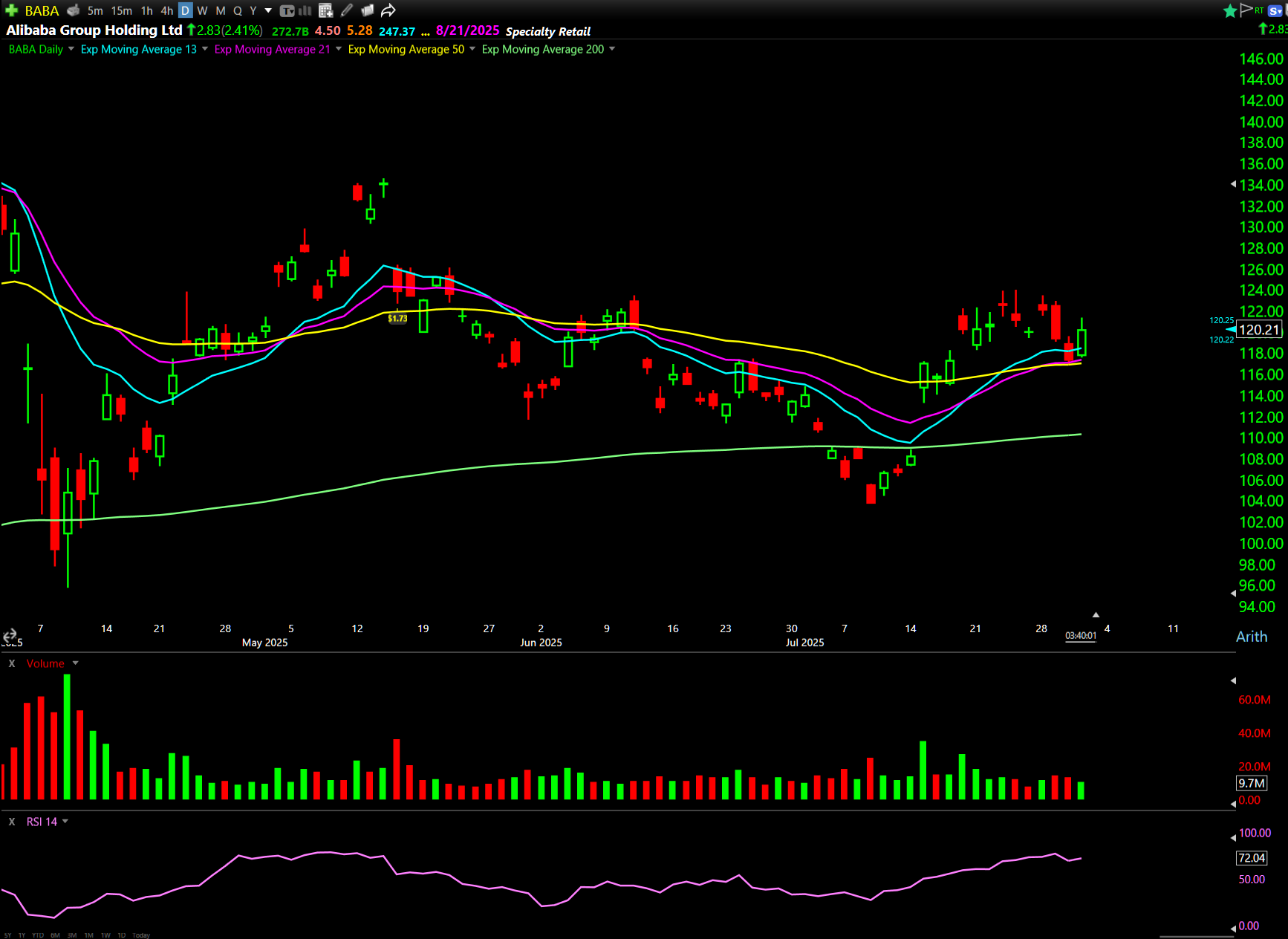
Task: Set range to 1W
Action: click(105, 935)
